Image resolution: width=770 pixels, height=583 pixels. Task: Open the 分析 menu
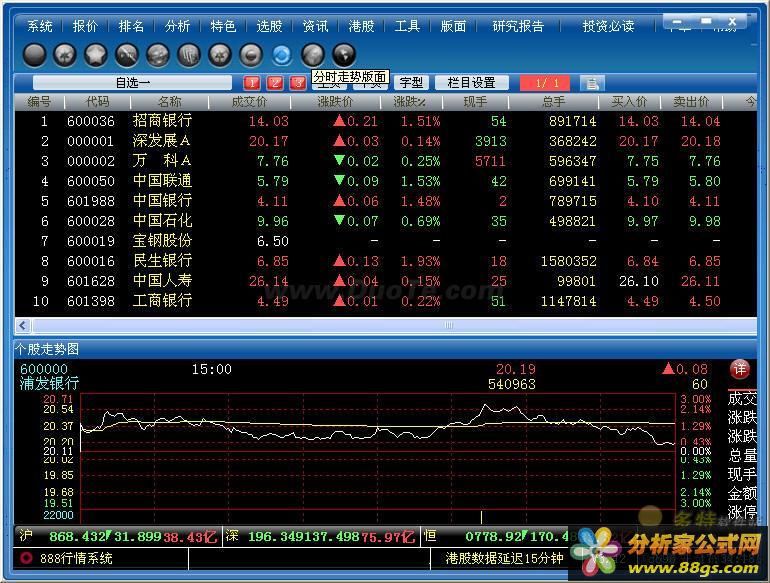click(x=177, y=26)
